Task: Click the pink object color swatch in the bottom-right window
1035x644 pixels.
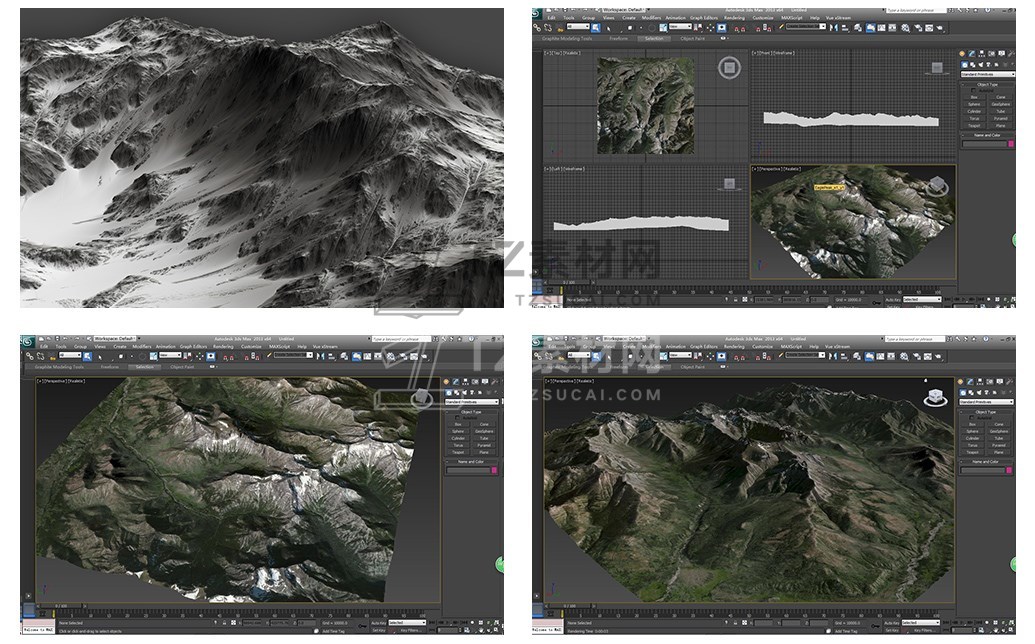Action: (x=1011, y=471)
